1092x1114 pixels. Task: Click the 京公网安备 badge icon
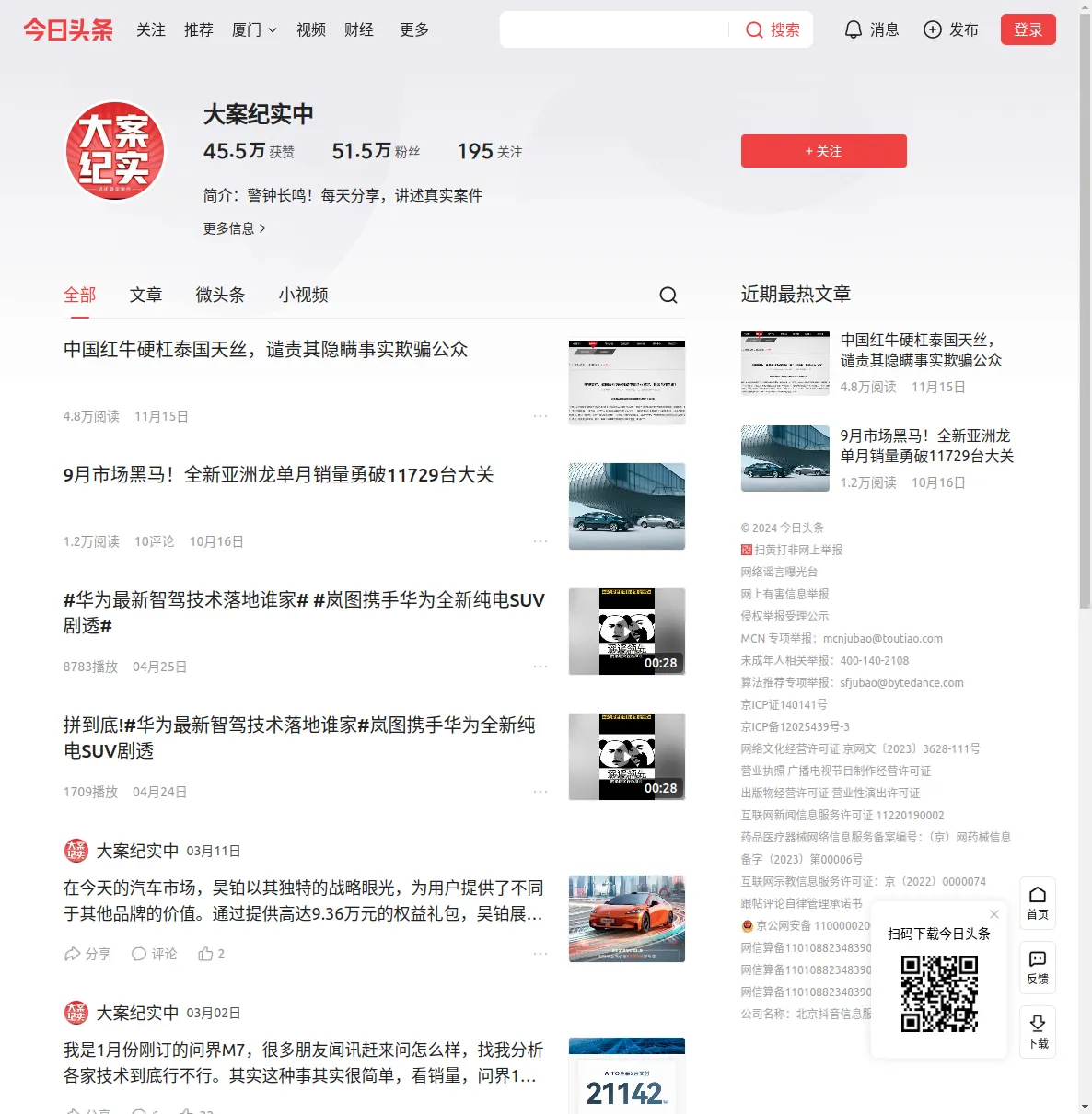click(x=748, y=925)
